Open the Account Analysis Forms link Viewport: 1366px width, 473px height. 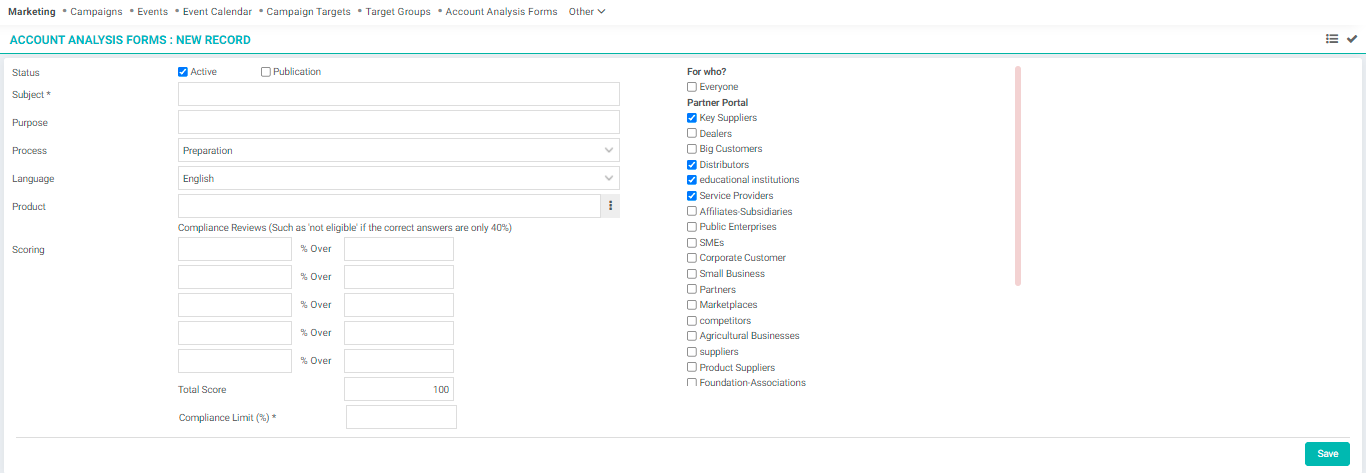click(501, 12)
